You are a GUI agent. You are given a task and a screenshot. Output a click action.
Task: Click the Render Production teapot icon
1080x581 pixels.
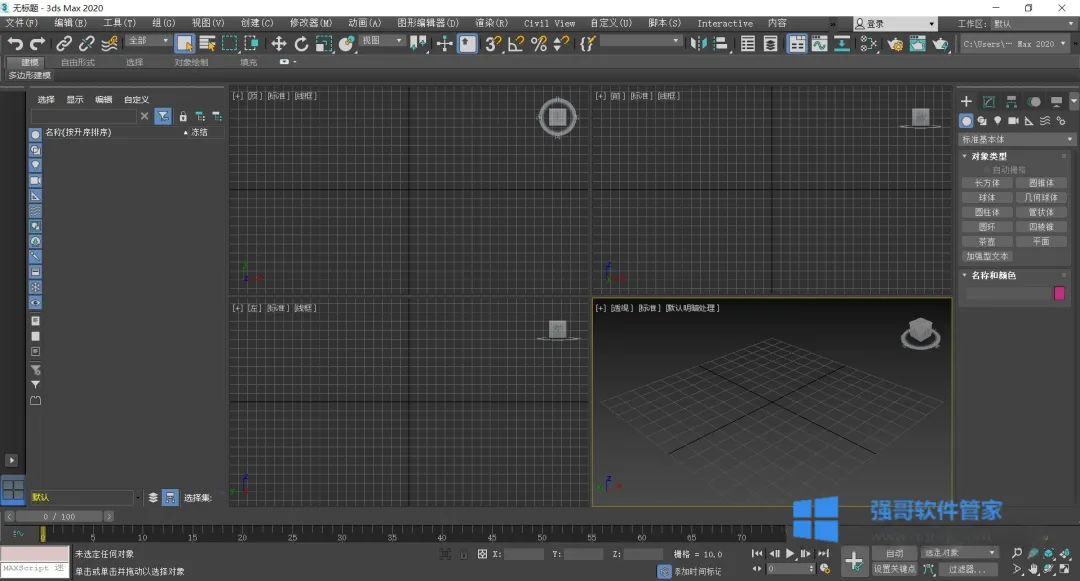(940, 44)
